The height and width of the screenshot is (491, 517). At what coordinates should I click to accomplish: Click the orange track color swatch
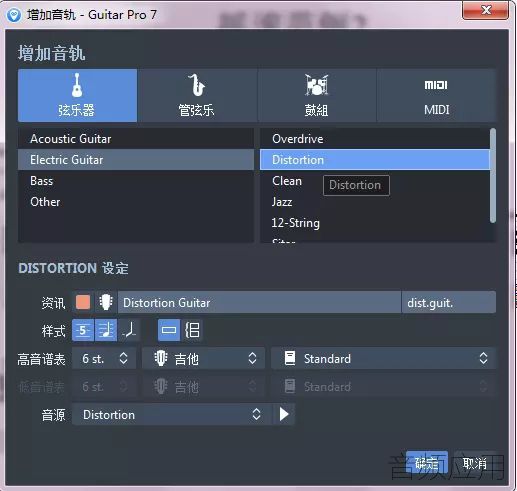click(x=83, y=302)
